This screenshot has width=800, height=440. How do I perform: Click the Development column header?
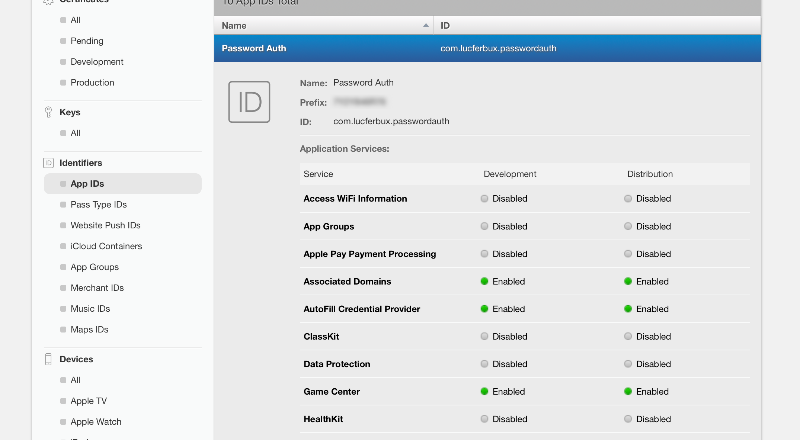point(510,174)
